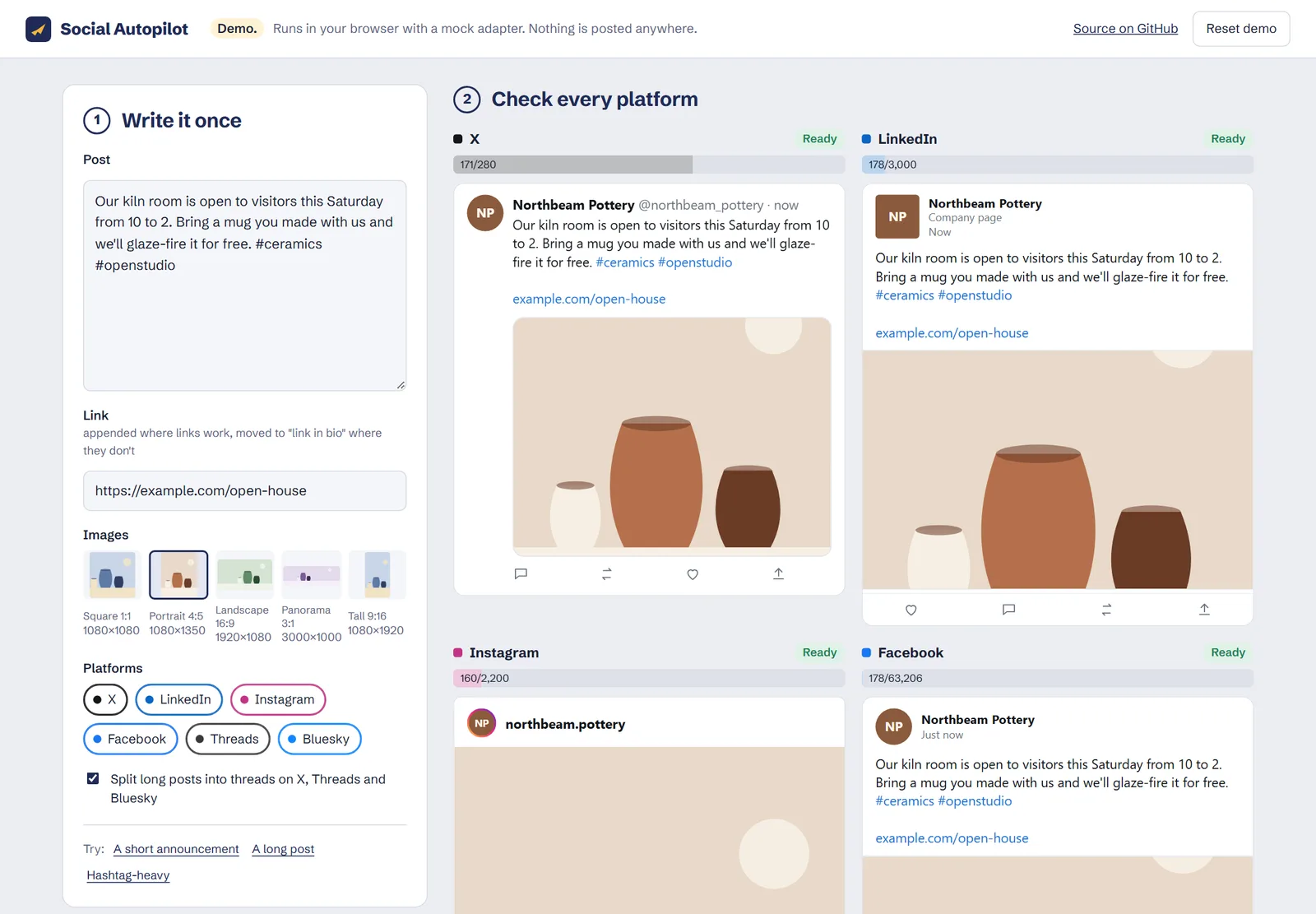The height and width of the screenshot is (914, 1316).
Task: Click the repost icon in X preview
Action: (606, 573)
